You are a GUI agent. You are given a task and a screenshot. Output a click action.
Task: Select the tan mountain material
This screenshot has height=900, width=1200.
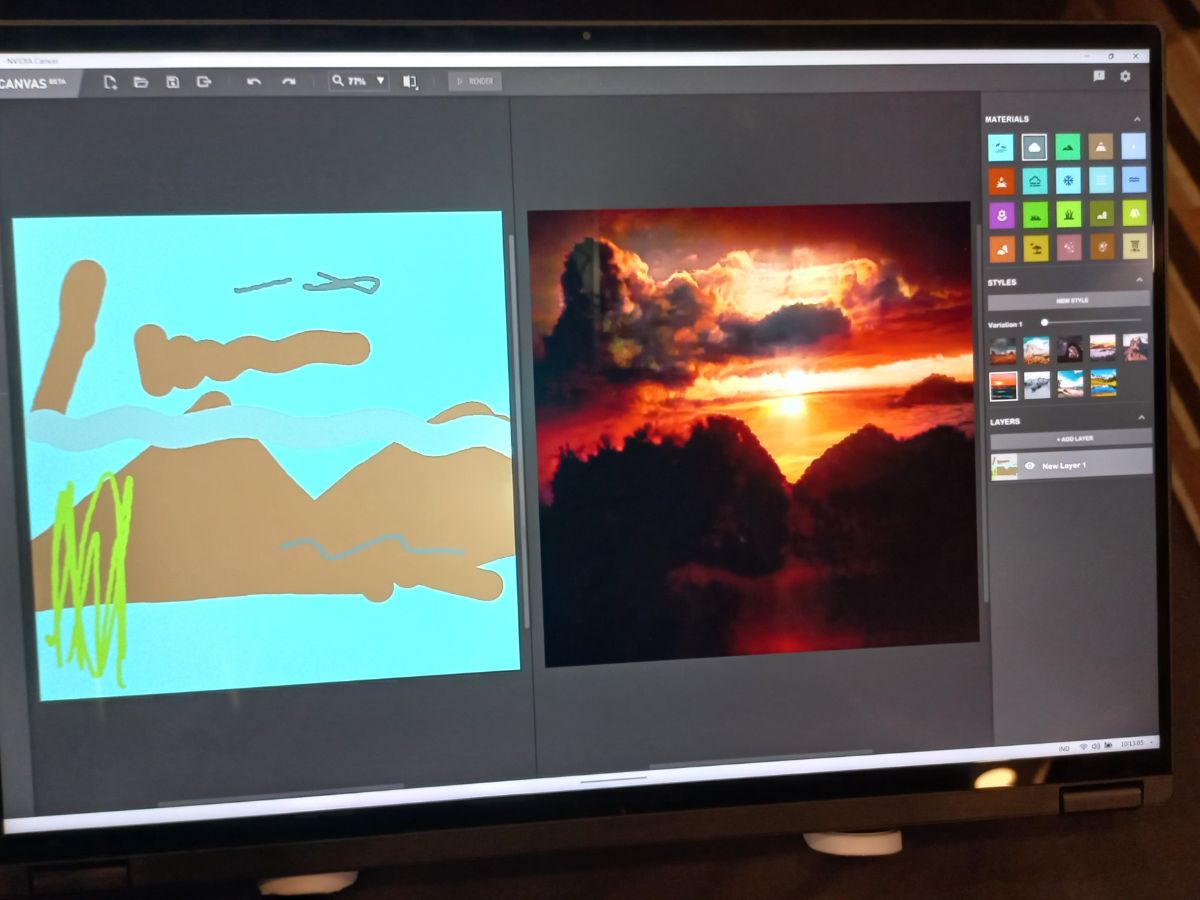[1101, 146]
